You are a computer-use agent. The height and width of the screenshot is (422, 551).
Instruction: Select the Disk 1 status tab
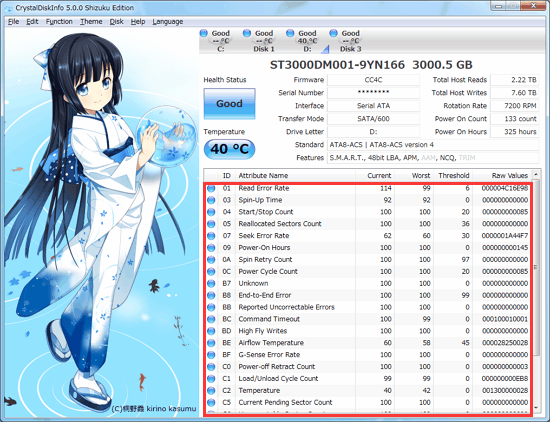(258, 41)
